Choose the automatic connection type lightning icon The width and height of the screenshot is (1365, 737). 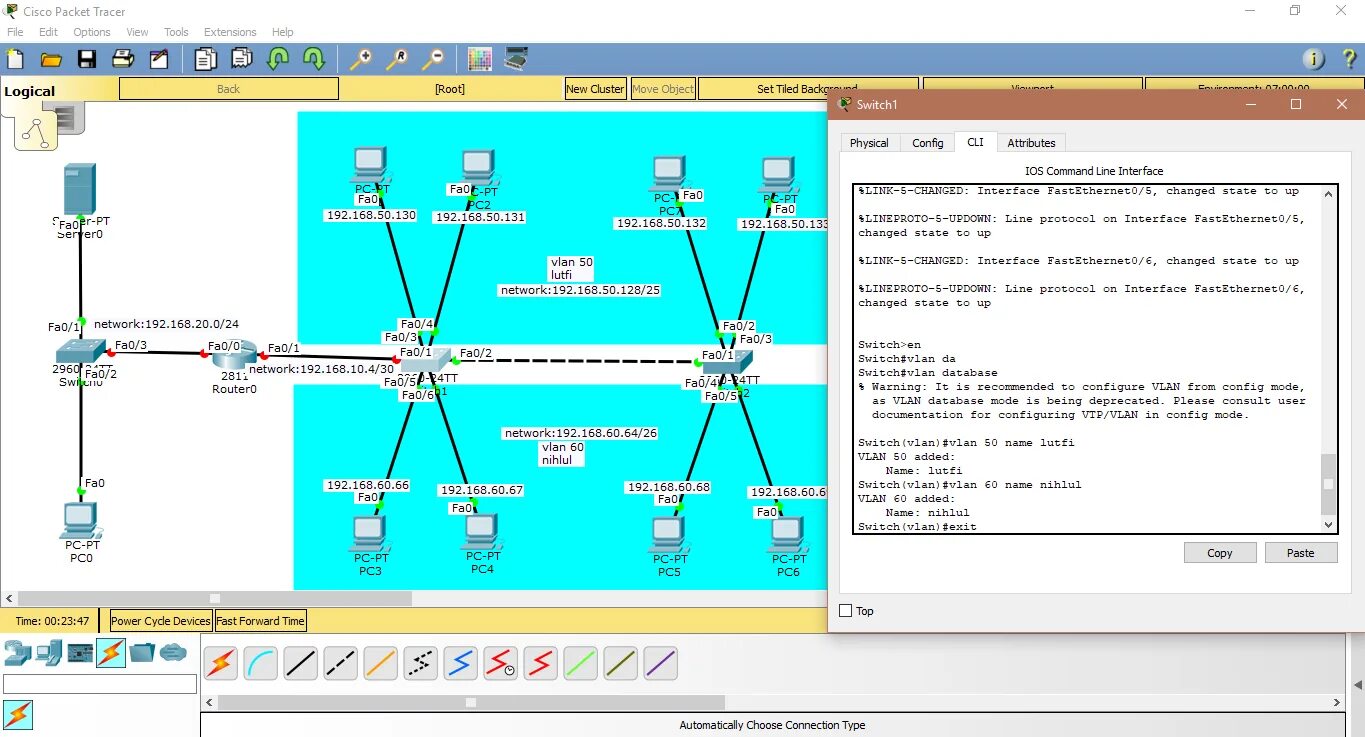pyautogui.click(x=221, y=664)
